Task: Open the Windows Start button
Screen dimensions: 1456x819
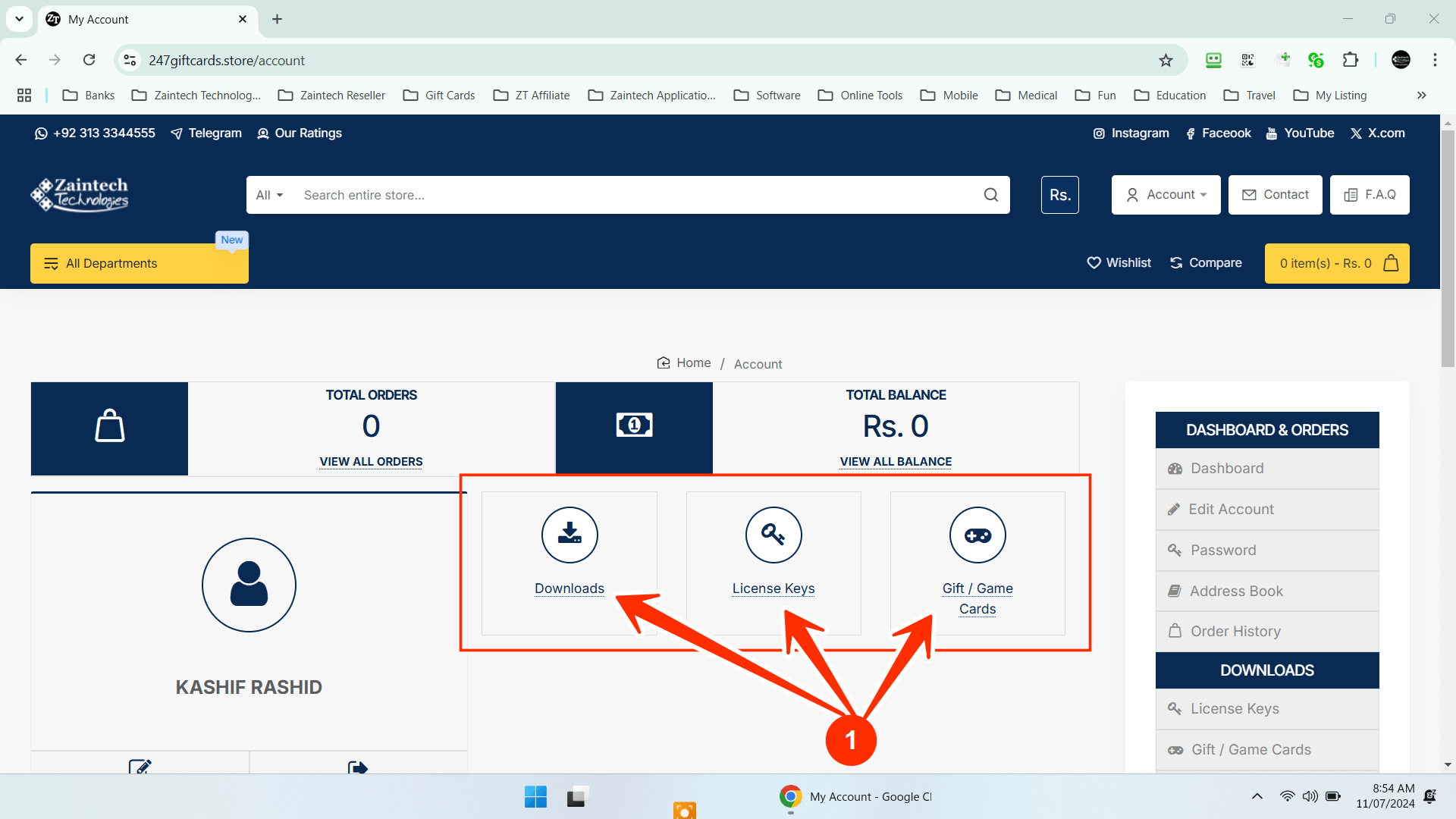Action: [535, 796]
